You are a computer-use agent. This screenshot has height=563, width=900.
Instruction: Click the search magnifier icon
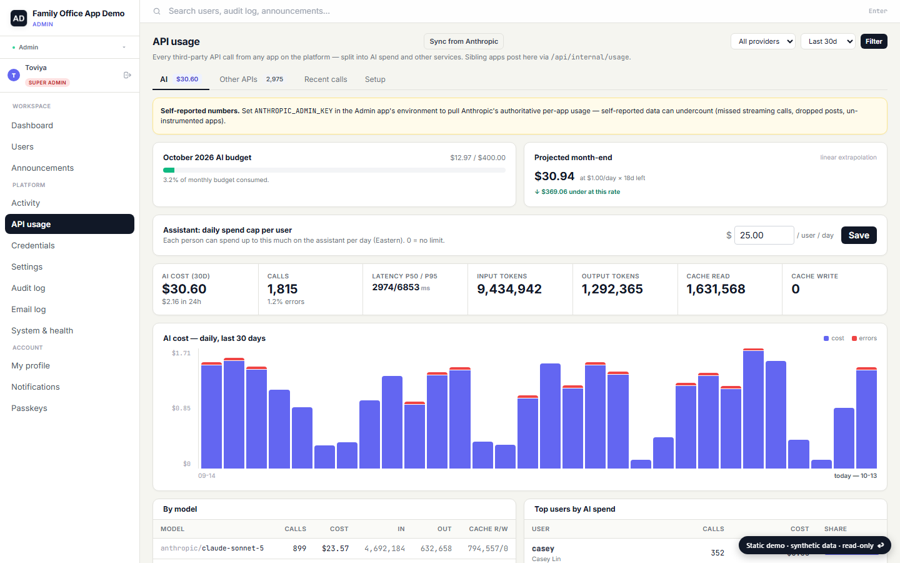(157, 11)
